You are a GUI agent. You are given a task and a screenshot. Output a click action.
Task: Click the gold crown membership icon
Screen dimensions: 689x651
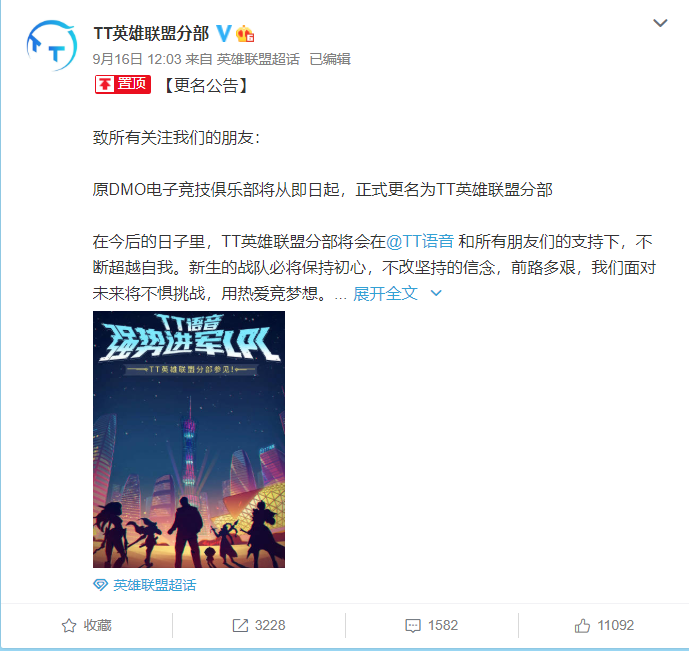pos(245,34)
